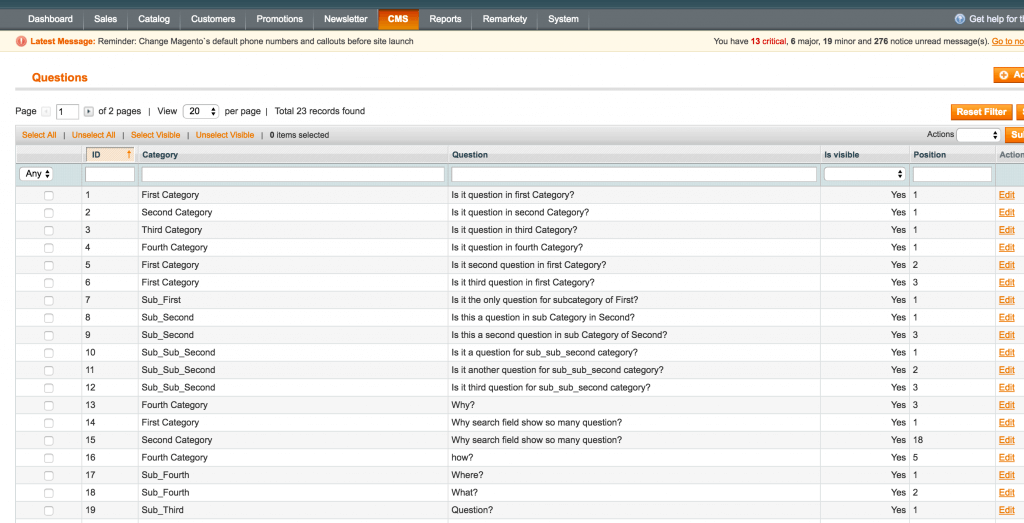Edit the question with ID 10
Viewport: 1024px width, 523px height.
tap(1006, 353)
